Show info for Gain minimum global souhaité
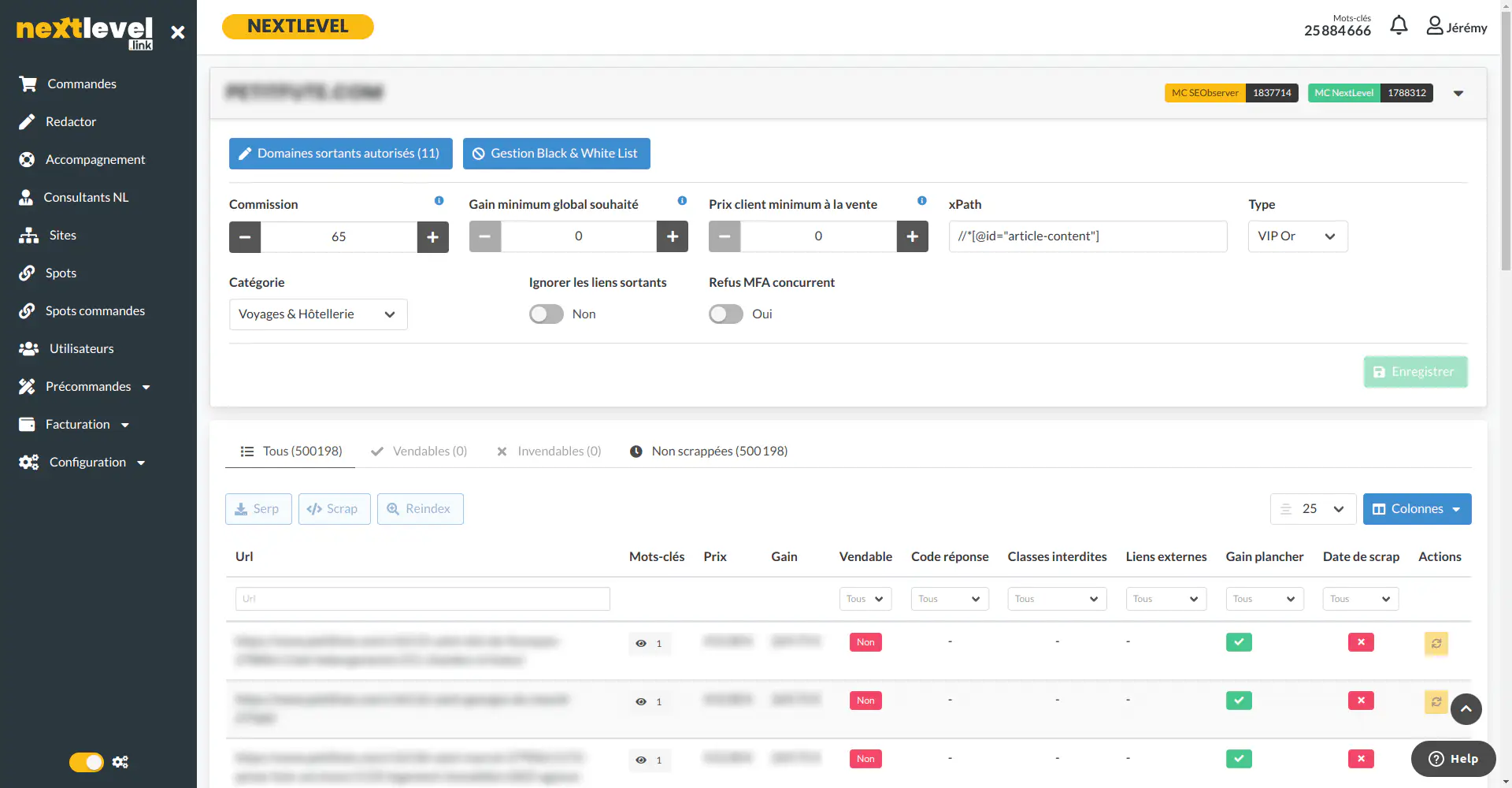 (682, 201)
